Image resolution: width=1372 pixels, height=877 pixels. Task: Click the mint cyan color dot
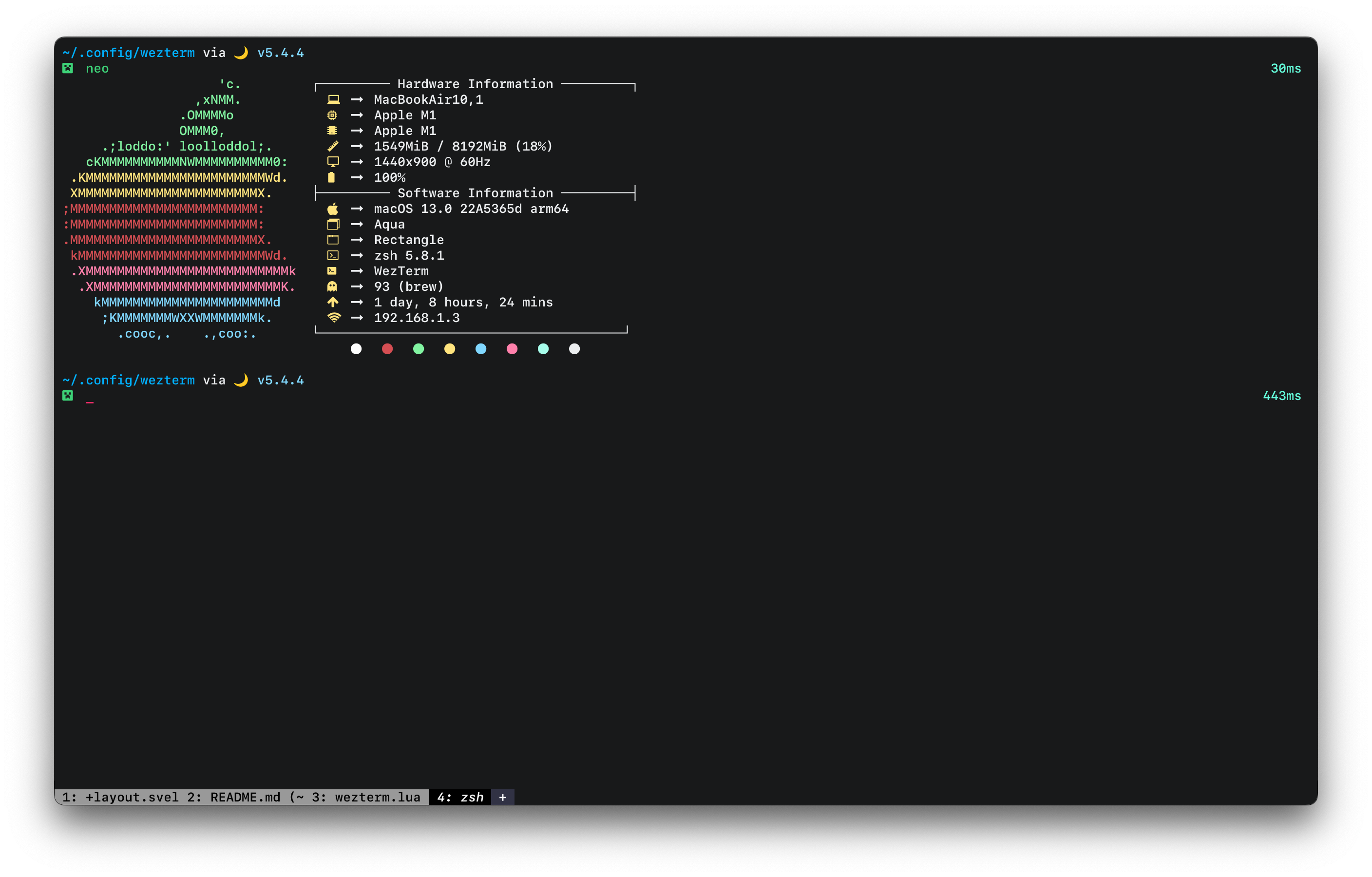click(544, 349)
